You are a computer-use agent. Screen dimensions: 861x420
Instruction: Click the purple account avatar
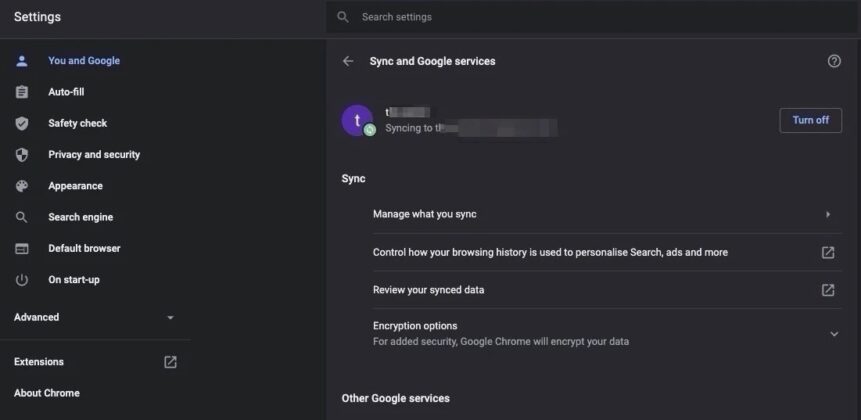click(x=357, y=120)
